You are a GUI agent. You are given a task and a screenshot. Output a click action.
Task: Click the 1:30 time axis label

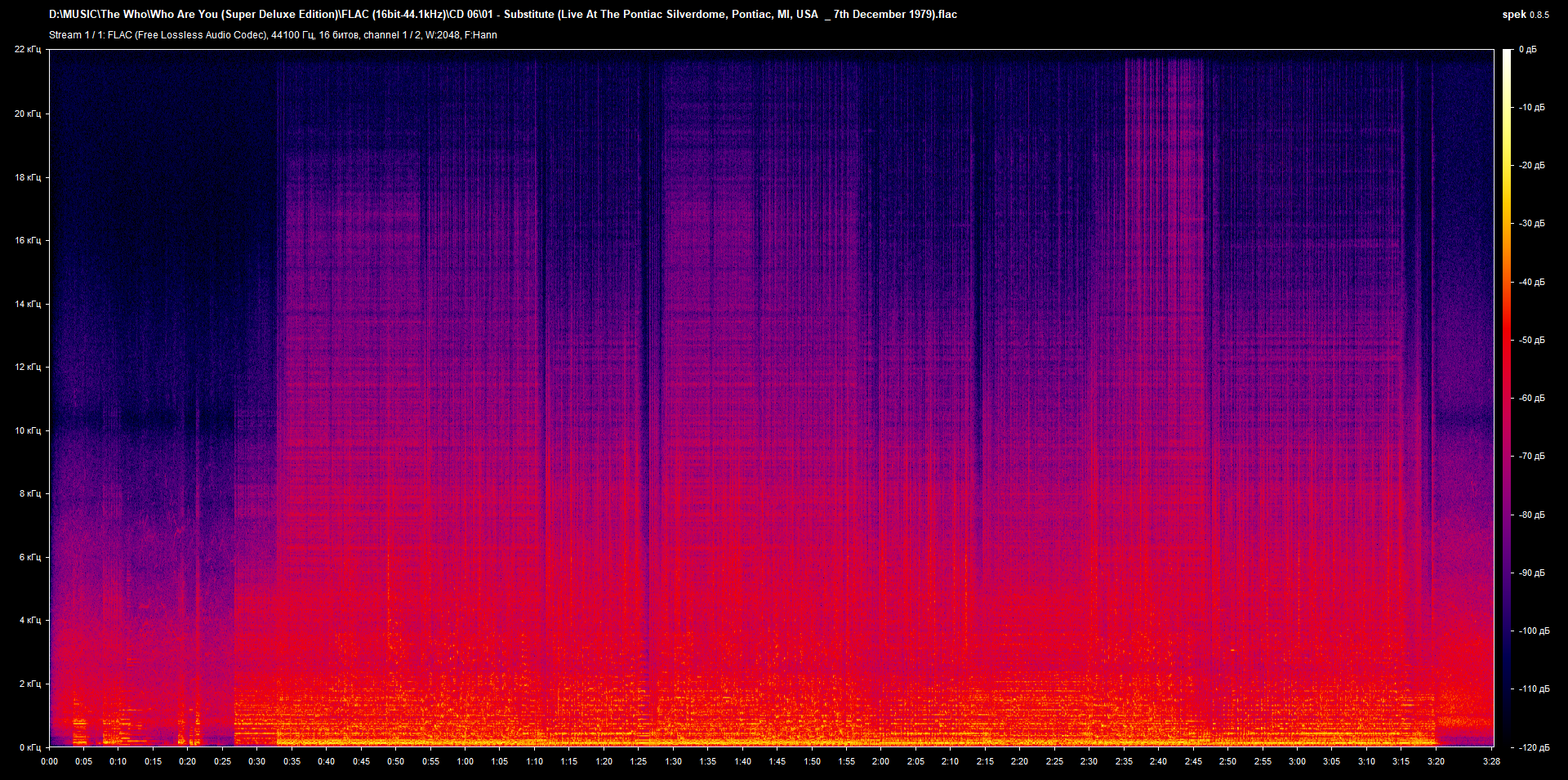click(x=673, y=761)
